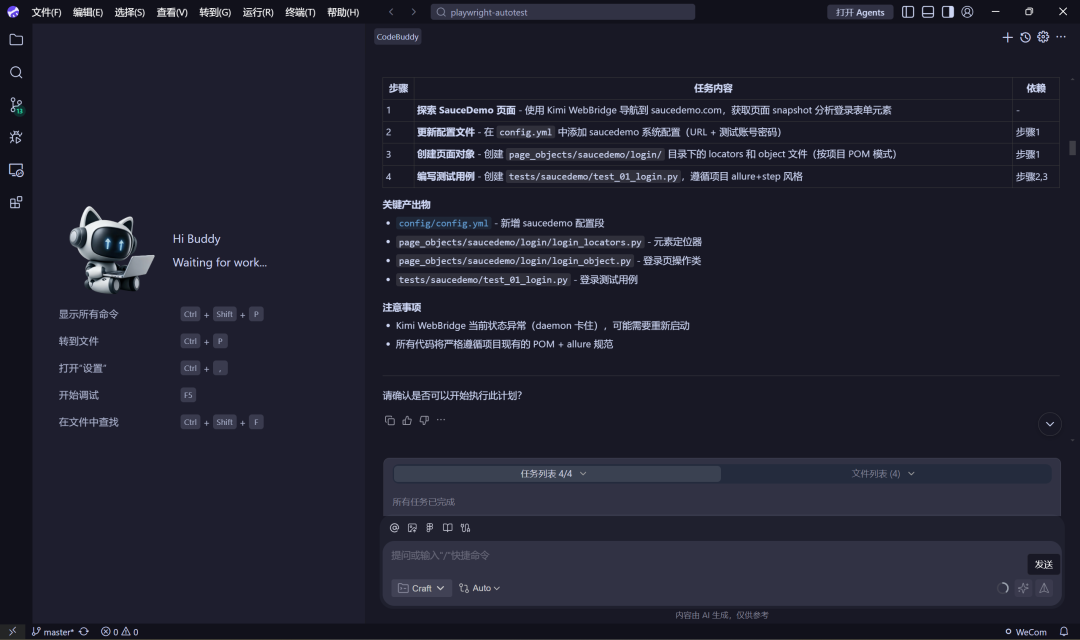Attach an image with the image icon
The height and width of the screenshot is (640, 1080).
tap(412, 528)
